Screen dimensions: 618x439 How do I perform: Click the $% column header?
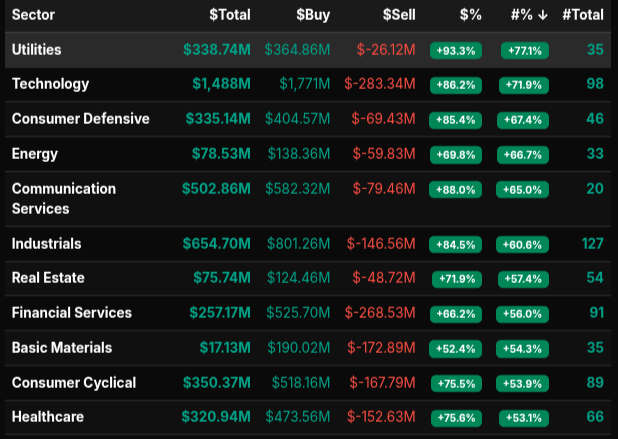click(x=470, y=15)
